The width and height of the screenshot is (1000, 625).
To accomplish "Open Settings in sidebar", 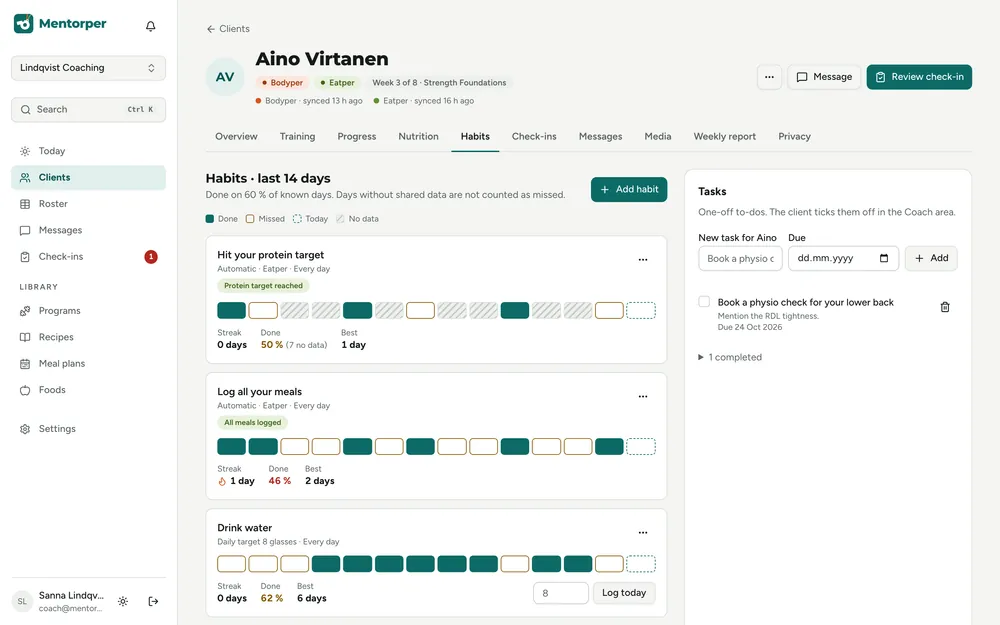I will tap(88, 429).
